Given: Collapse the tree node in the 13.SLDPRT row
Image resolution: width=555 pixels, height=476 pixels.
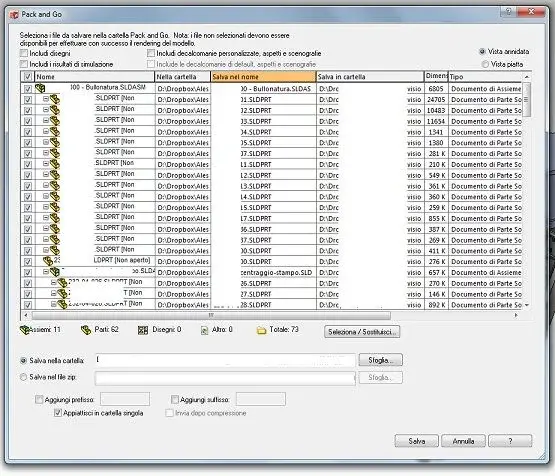Looking at the screenshot, I should click(x=46, y=185).
